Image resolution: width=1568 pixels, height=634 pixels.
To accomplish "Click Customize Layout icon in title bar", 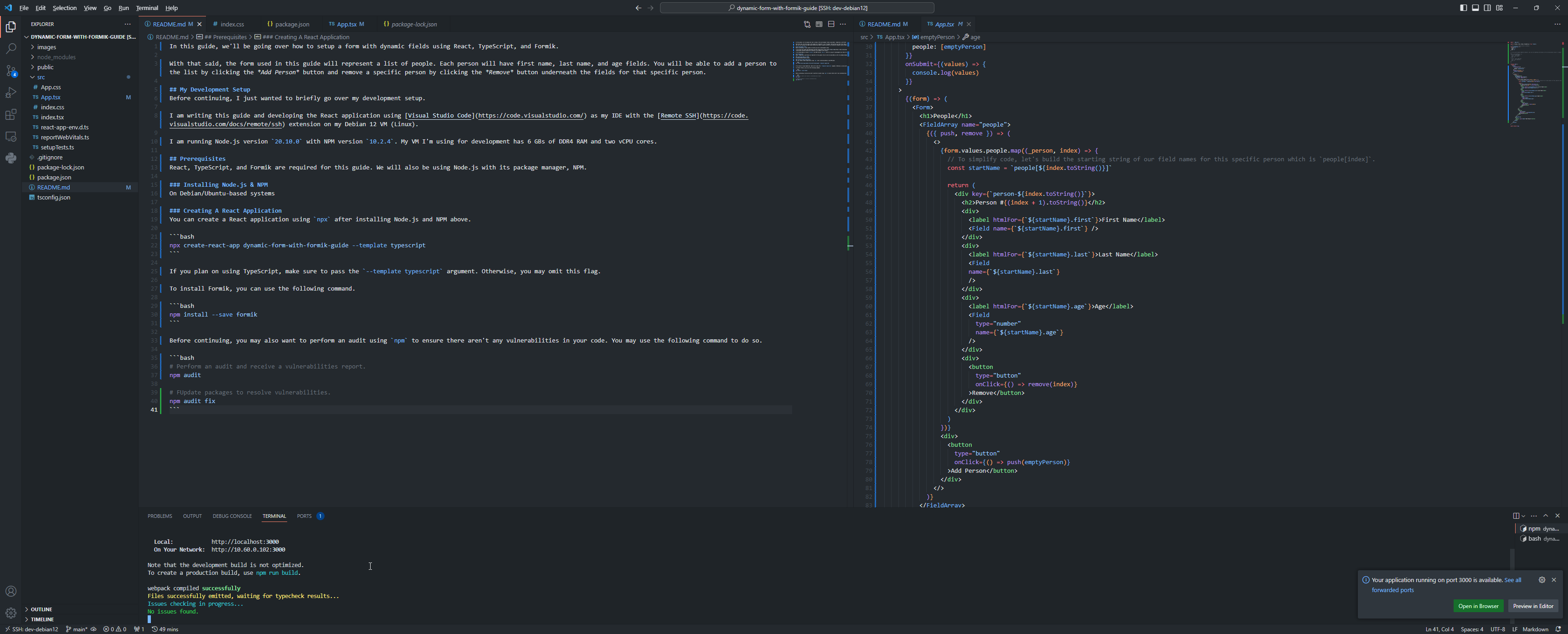I will tap(1499, 8).
